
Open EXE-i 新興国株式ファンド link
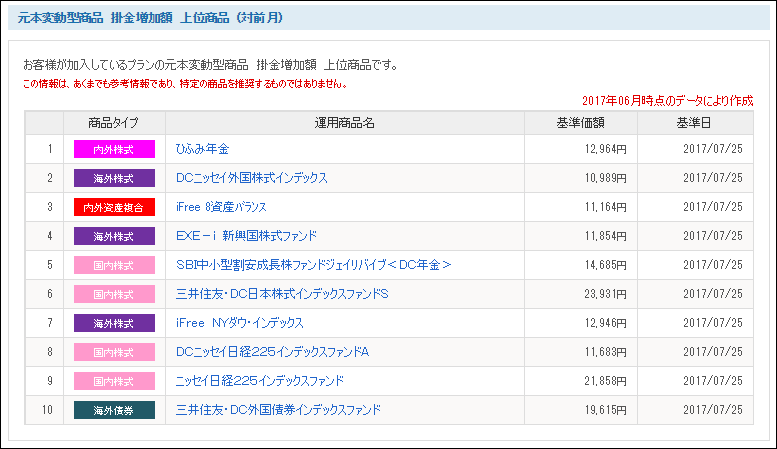[x=246, y=236]
